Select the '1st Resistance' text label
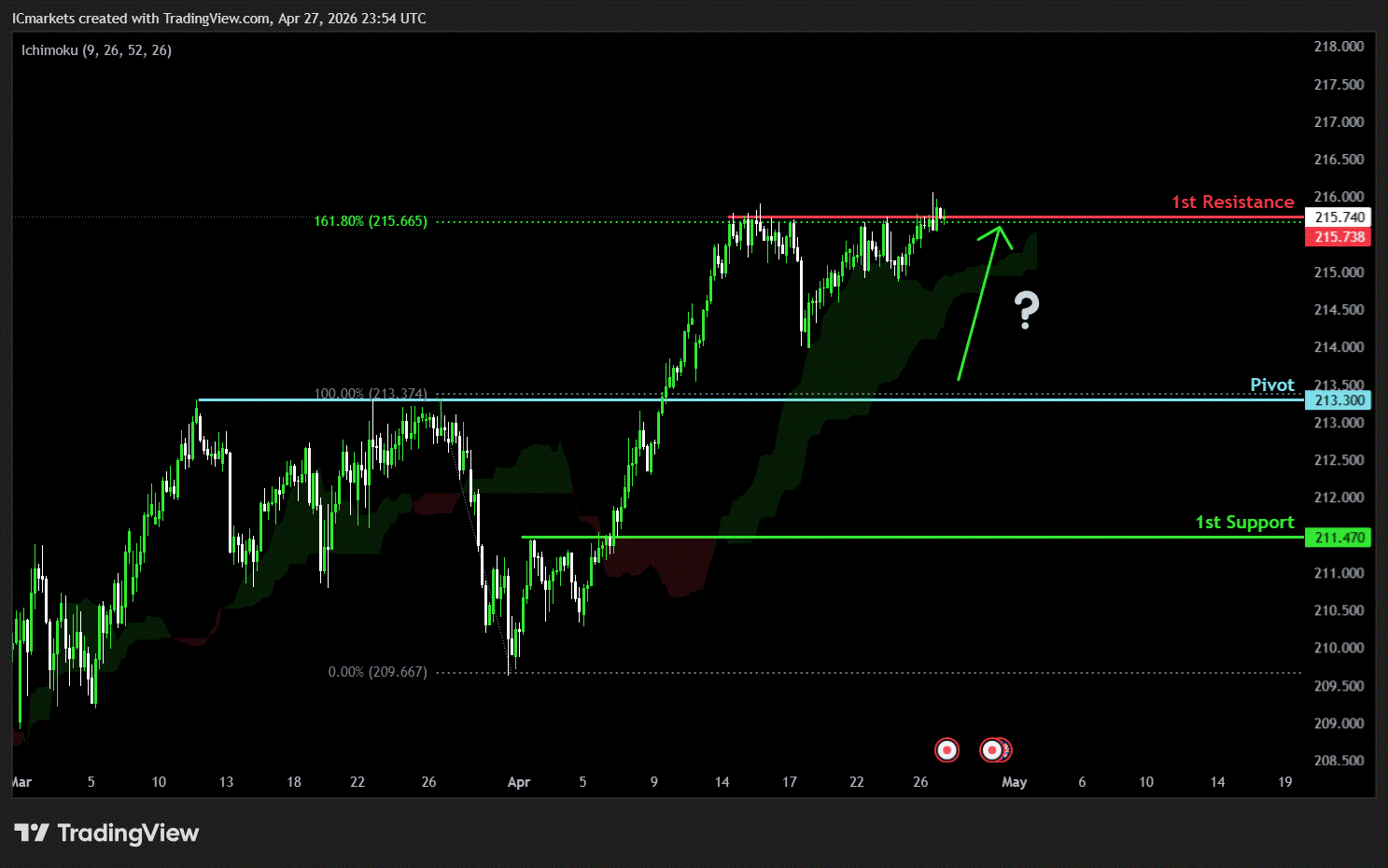This screenshot has height=868, width=1388. click(1232, 203)
